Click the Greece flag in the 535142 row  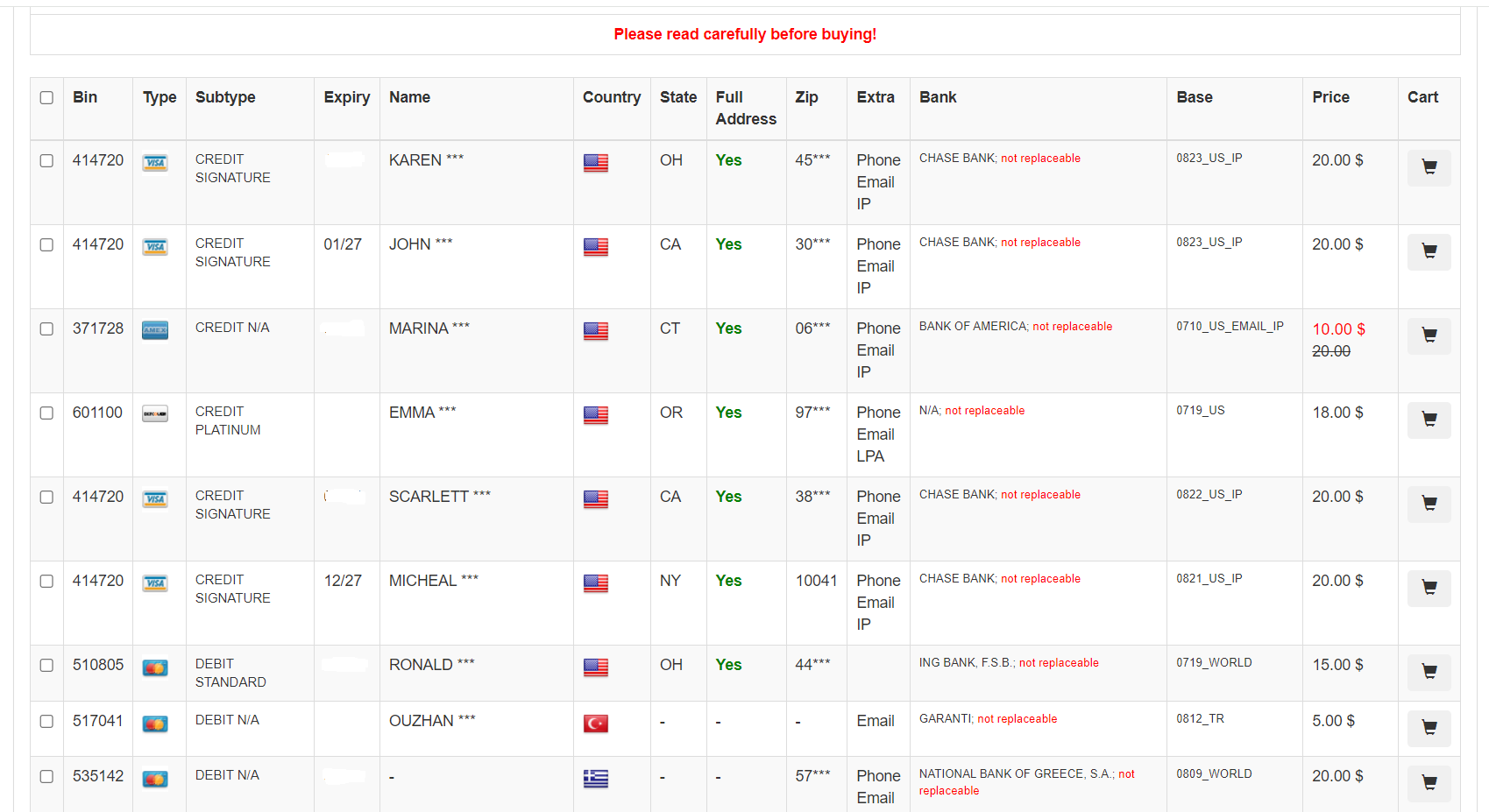[596, 779]
